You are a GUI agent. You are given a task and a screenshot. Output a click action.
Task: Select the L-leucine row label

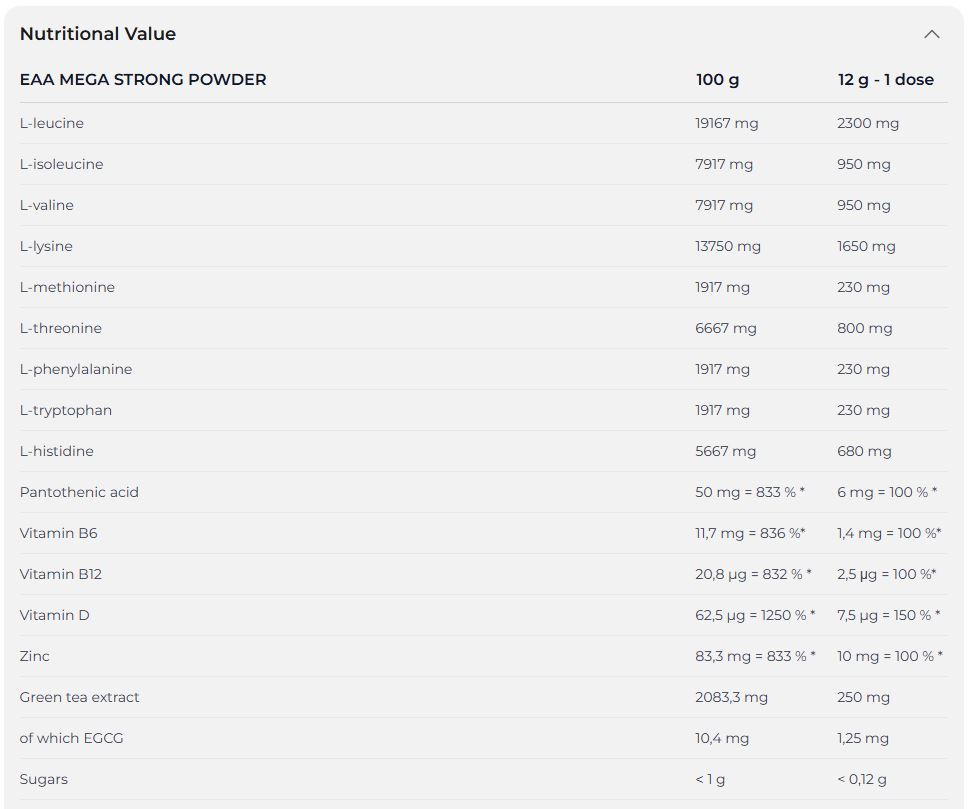coord(51,123)
